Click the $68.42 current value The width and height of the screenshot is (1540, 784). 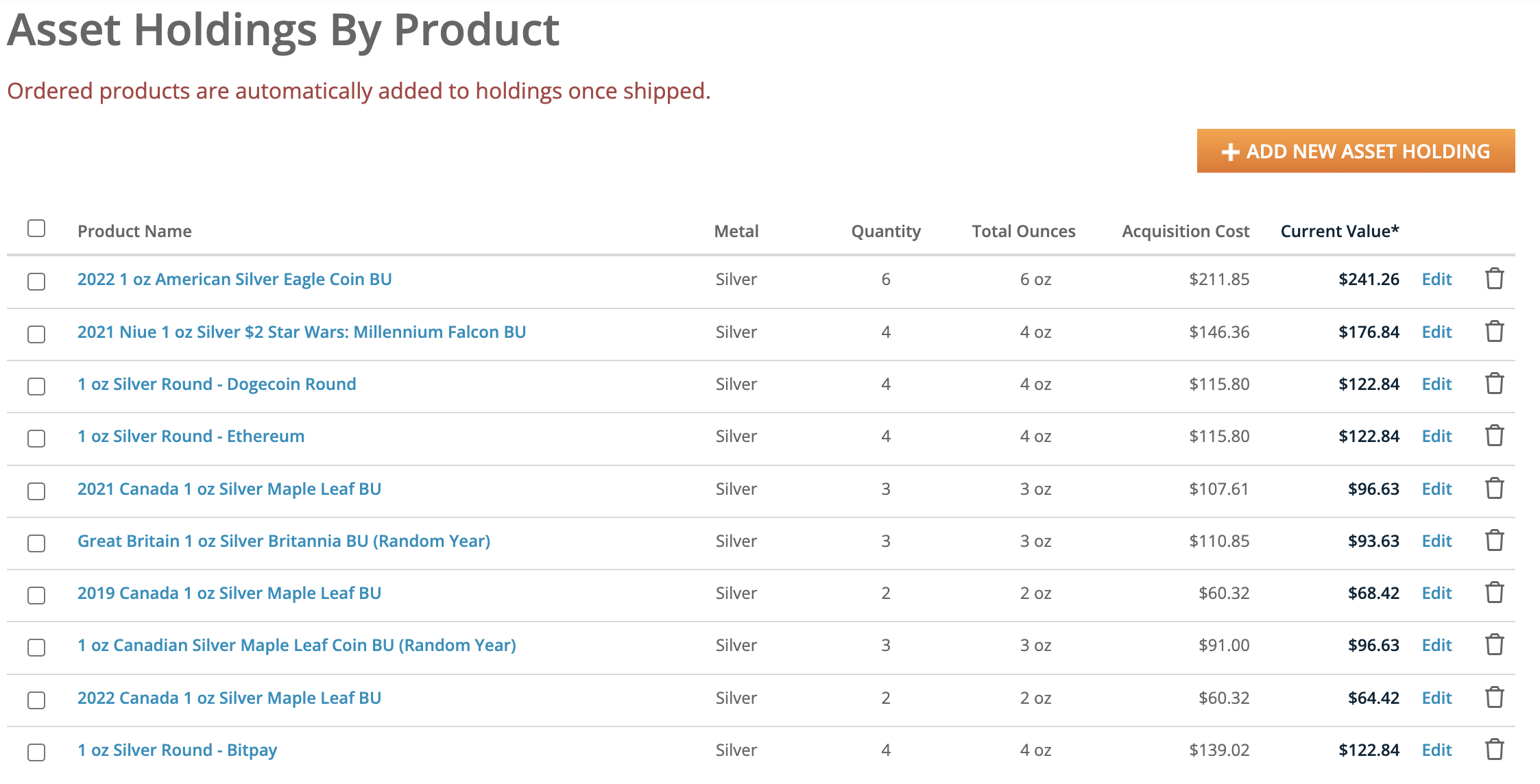coord(1373,593)
